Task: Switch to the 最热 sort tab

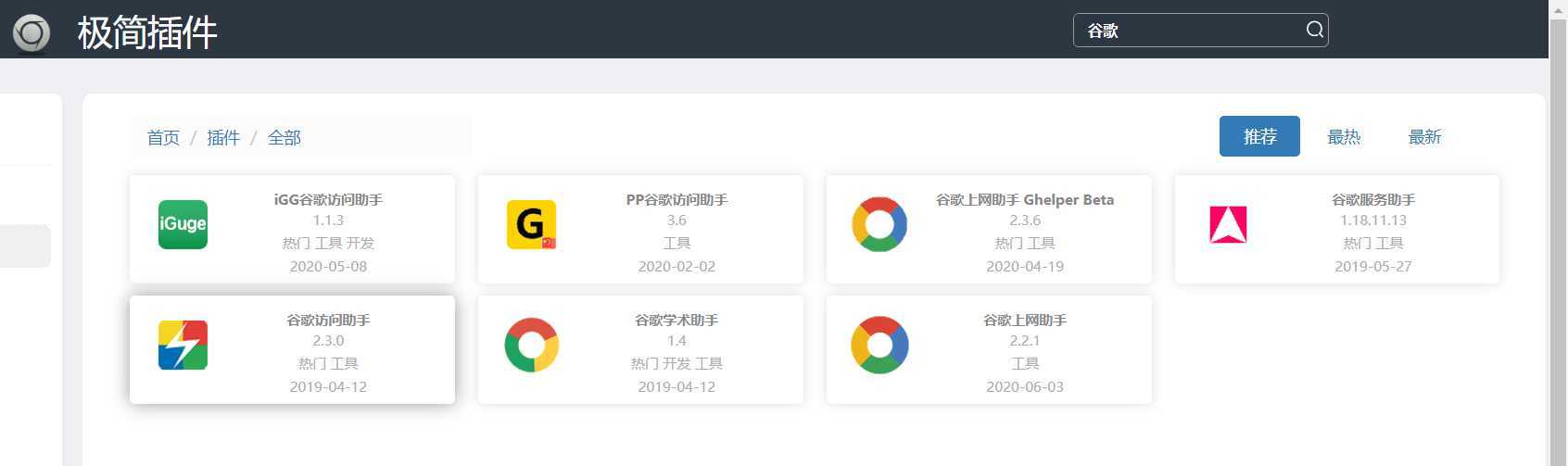Action: pyautogui.click(x=1344, y=137)
